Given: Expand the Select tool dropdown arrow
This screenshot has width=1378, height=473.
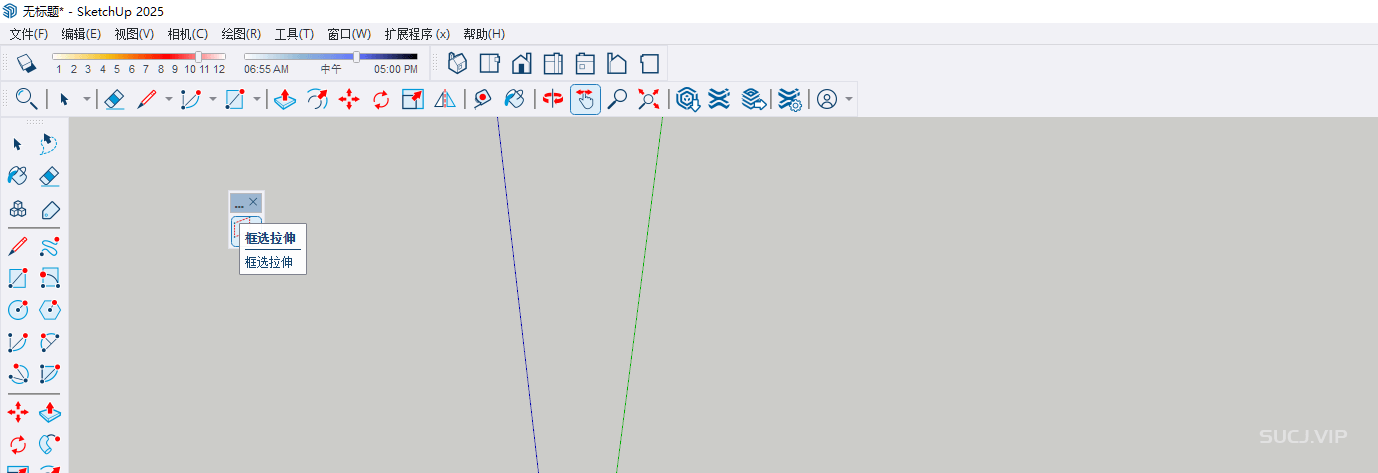Looking at the screenshot, I should [87, 99].
